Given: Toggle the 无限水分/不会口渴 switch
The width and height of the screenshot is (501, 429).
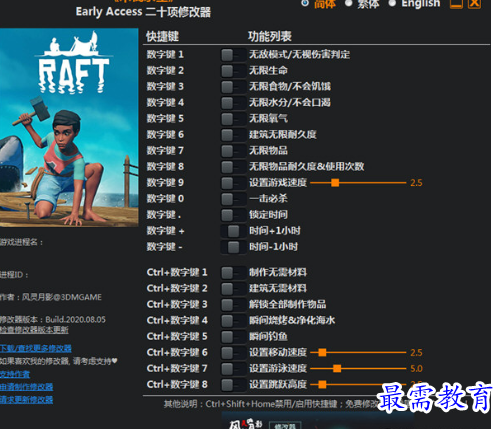Looking at the screenshot, I should 233,103.
